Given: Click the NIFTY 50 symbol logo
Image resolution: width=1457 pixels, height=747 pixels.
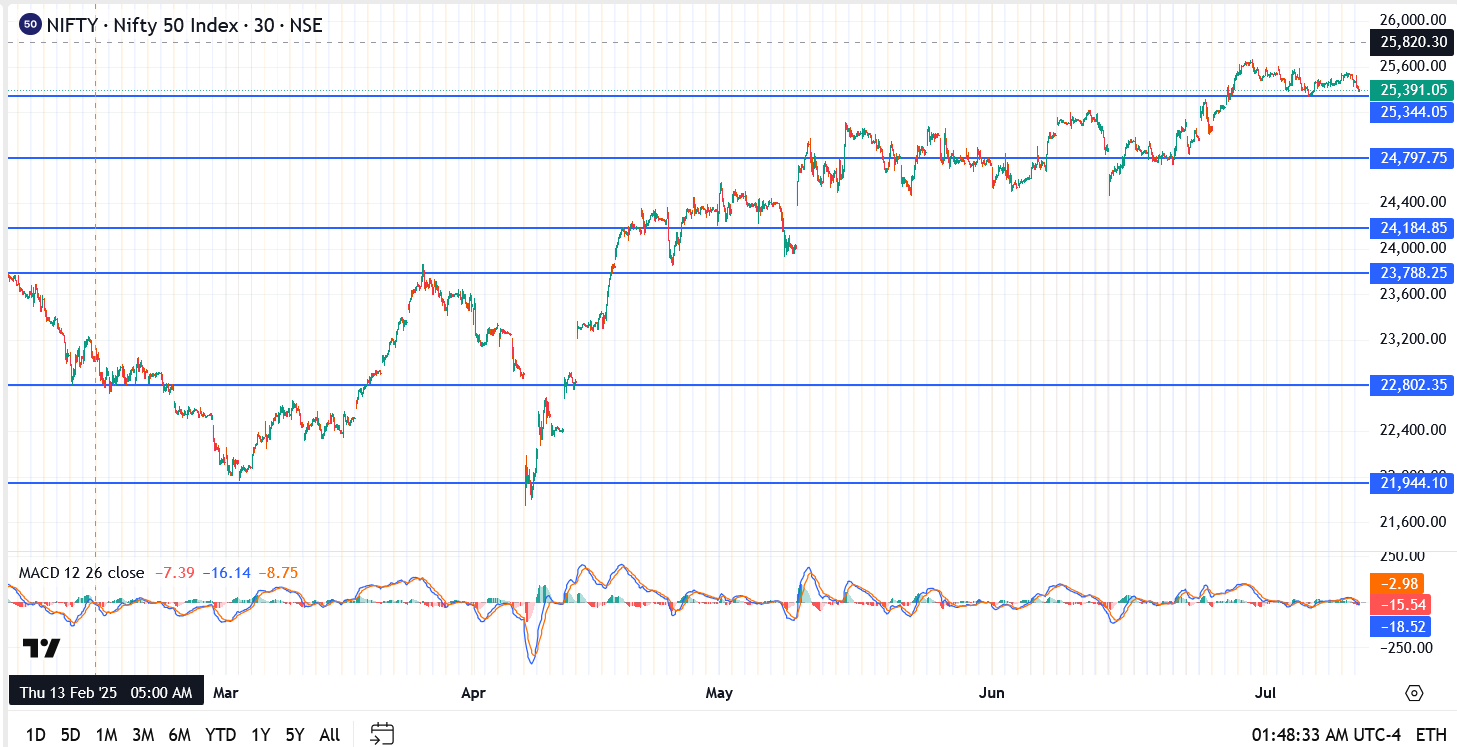Looking at the screenshot, I should 30,25.
